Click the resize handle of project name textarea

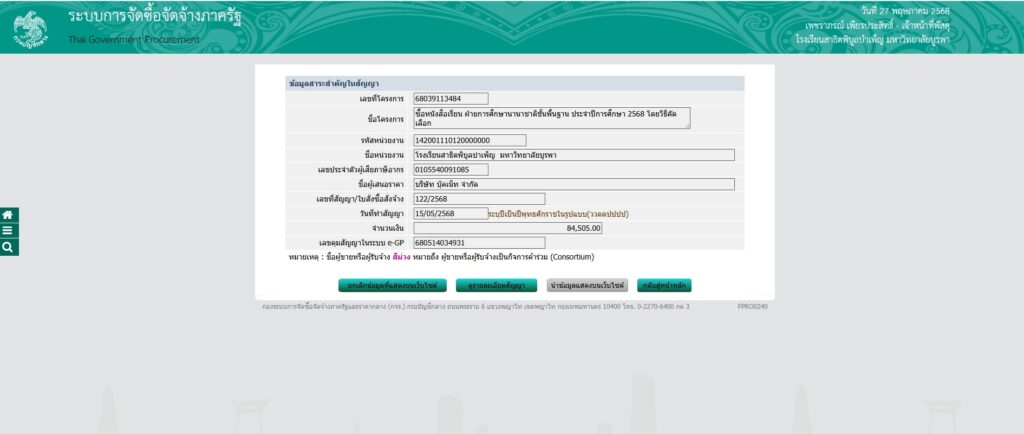pos(686,126)
